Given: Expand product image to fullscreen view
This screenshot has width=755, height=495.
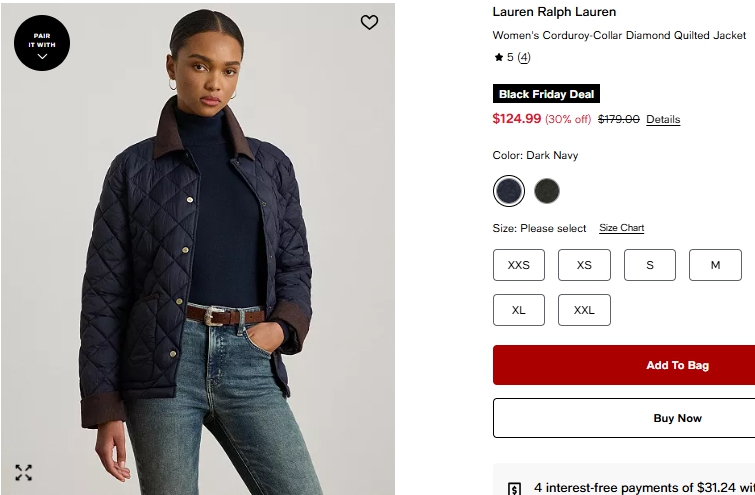Looking at the screenshot, I should click(24, 472).
